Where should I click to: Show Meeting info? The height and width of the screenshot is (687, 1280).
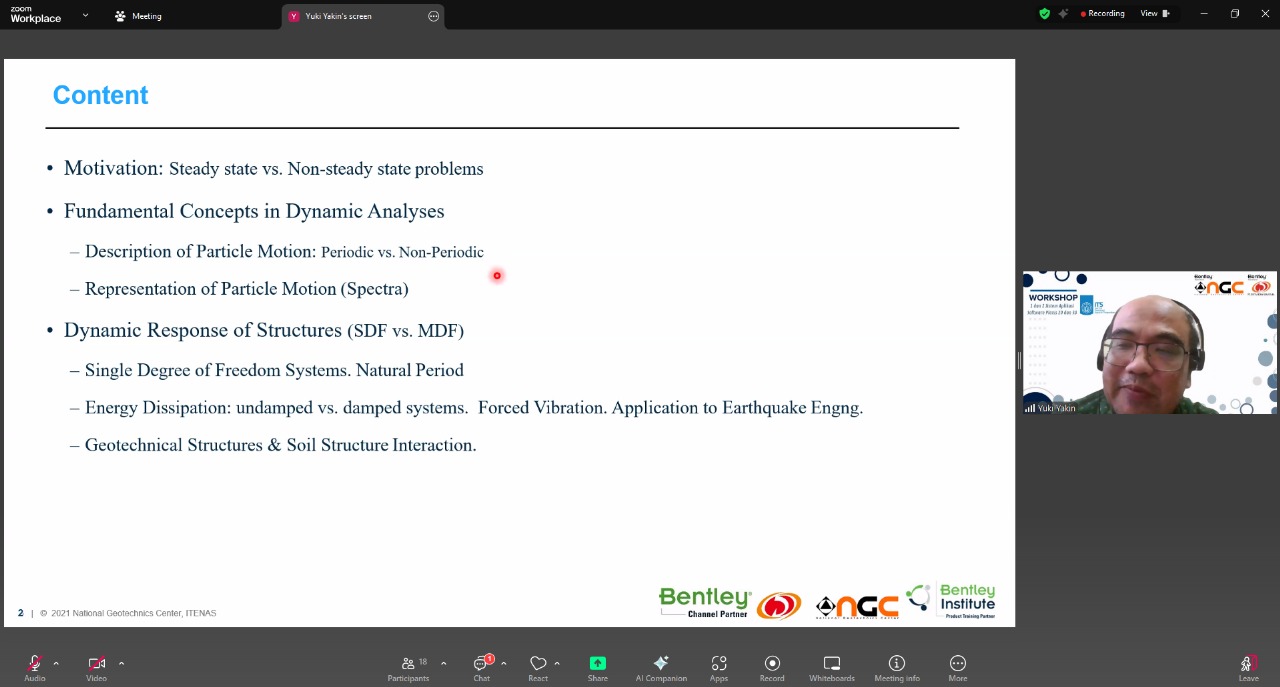897,667
